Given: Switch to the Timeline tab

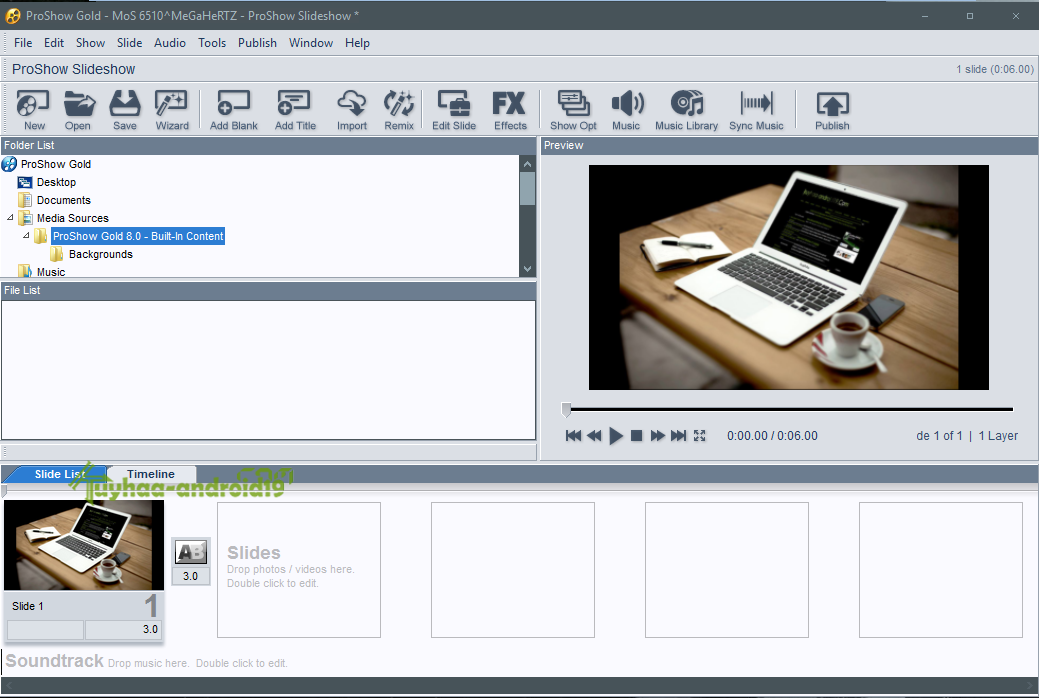Looking at the screenshot, I should (151, 474).
